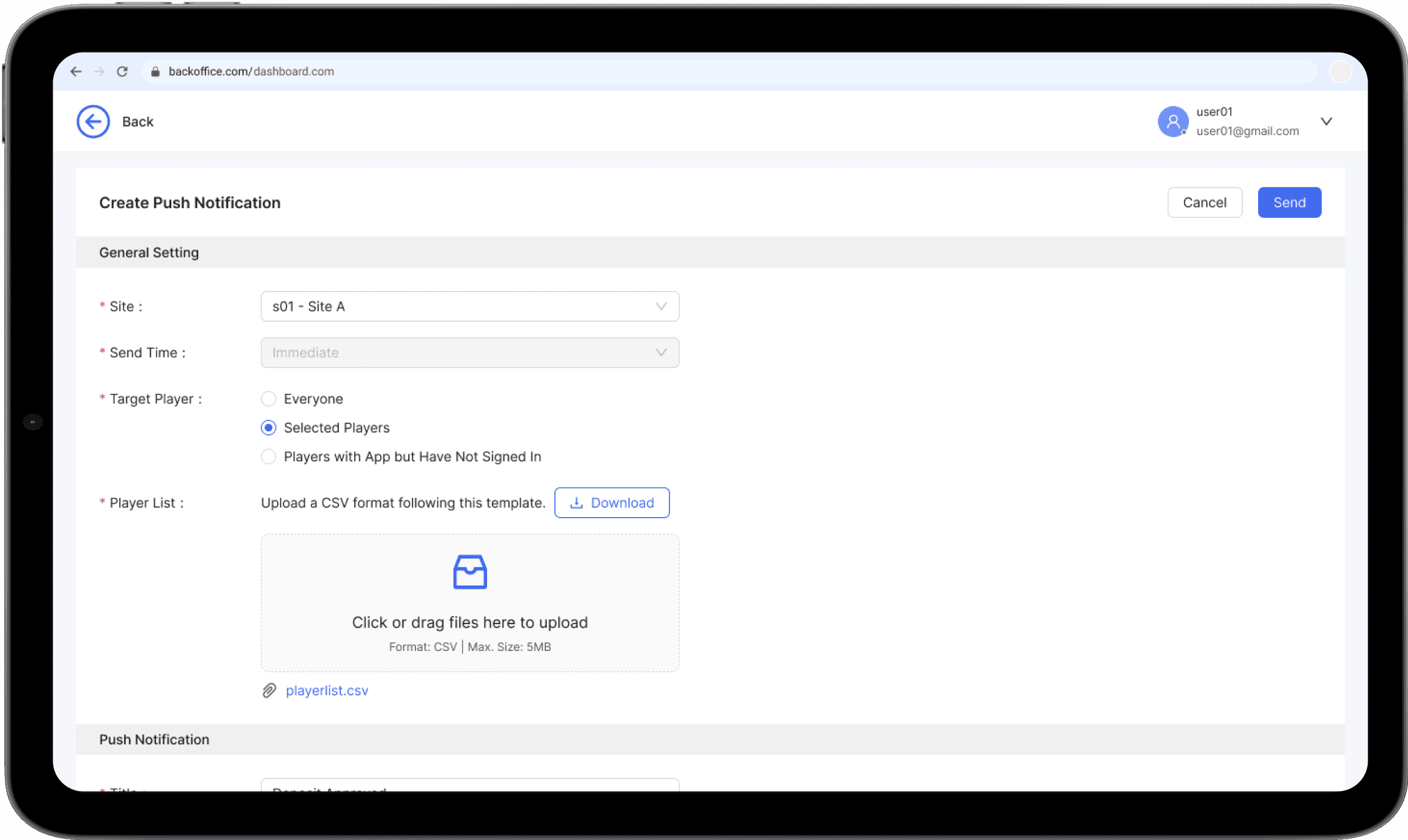Download the CSV template
The image size is (1408, 840).
pyautogui.click(x=611, y=503)
